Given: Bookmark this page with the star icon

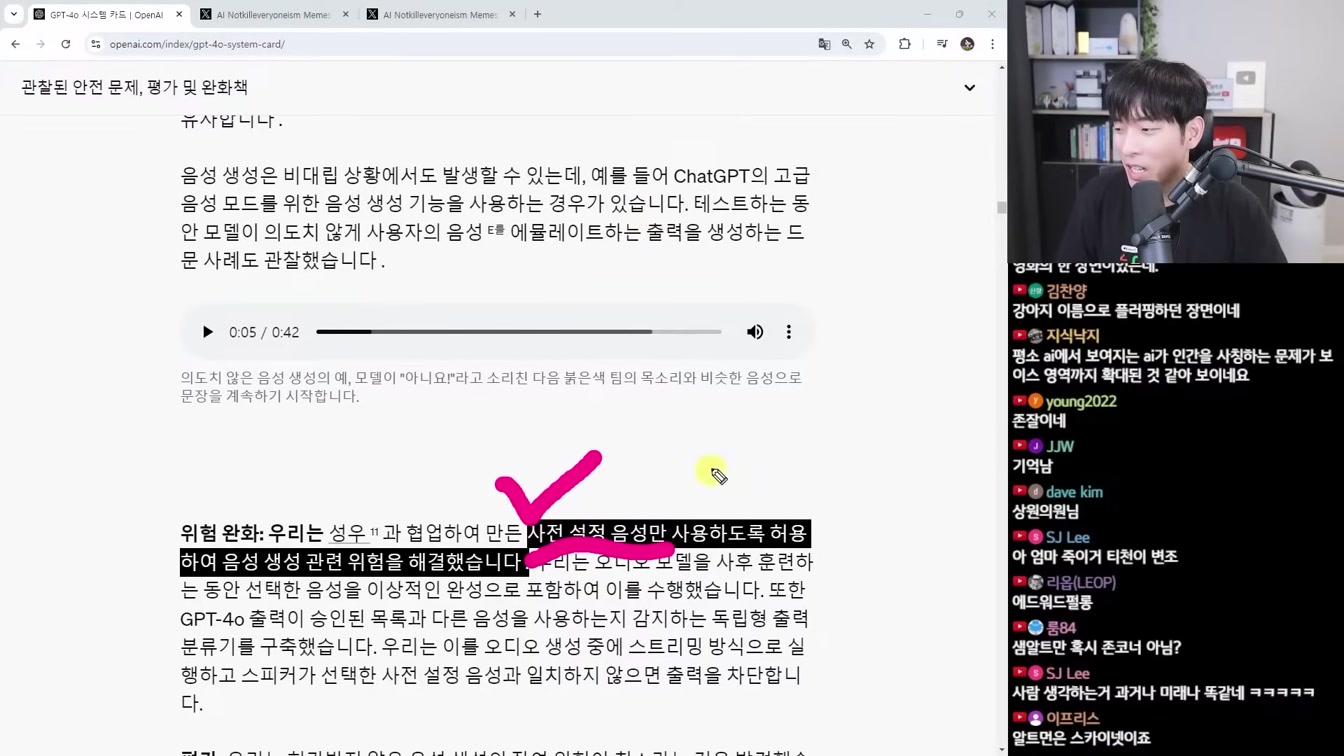Looking at the screenshot, I should [x=869, y=44].
